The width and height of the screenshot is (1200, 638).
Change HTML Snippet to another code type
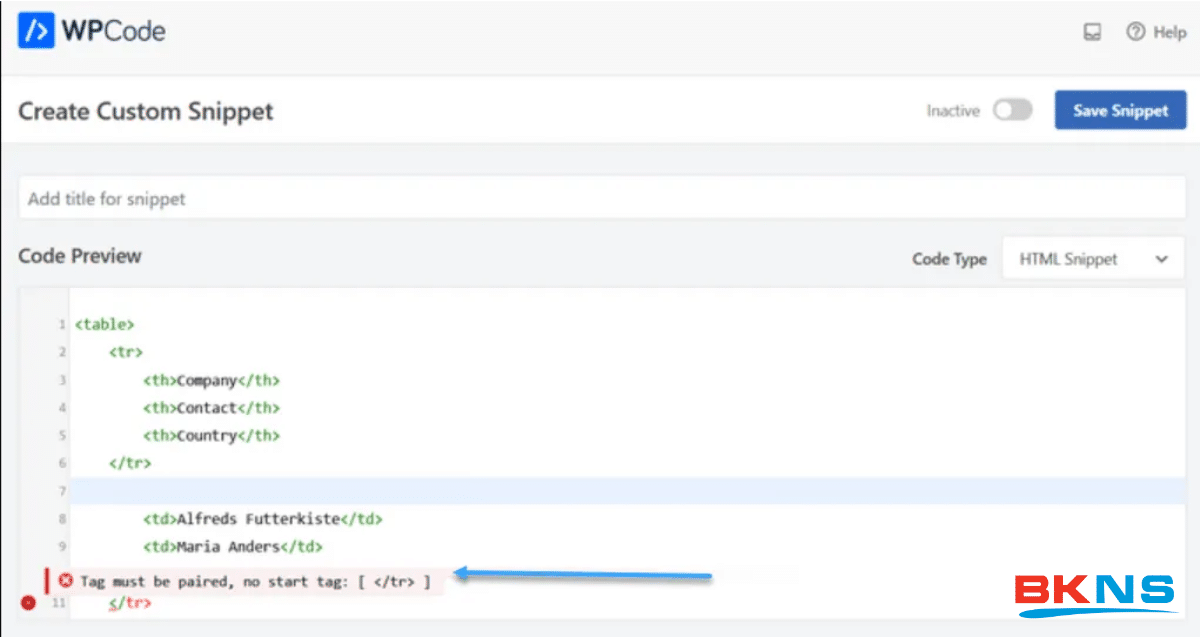(x=1092, y=258)
